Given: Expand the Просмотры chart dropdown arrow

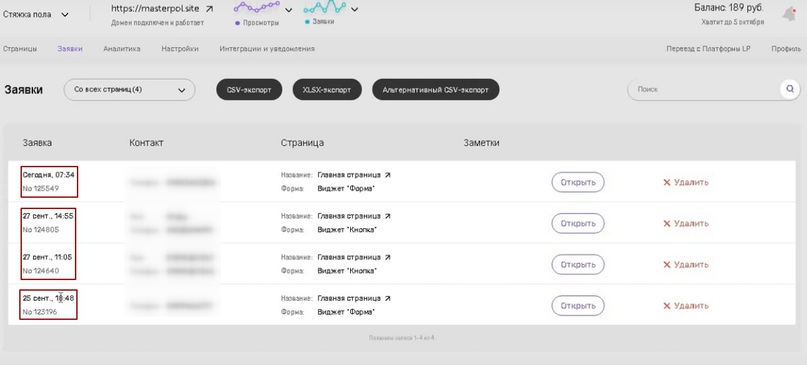Looking at the screenshot, I should coord(289,10).
